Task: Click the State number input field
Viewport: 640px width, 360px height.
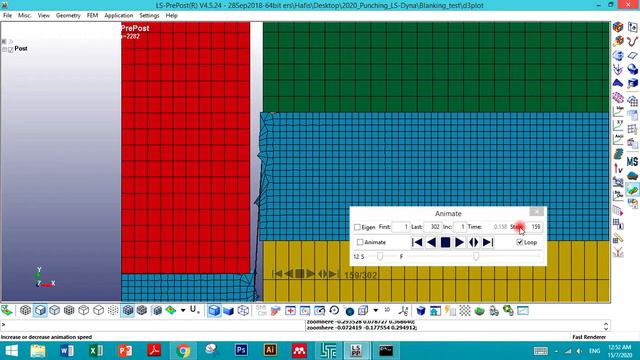Action: point(534,227)
